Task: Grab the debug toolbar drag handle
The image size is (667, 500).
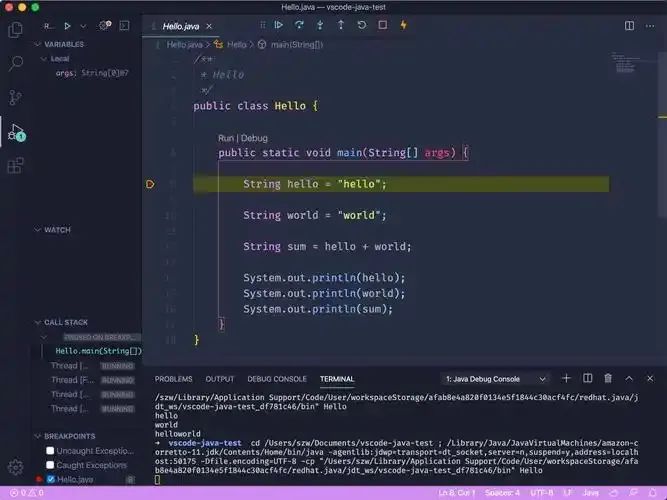Action: 262,25
